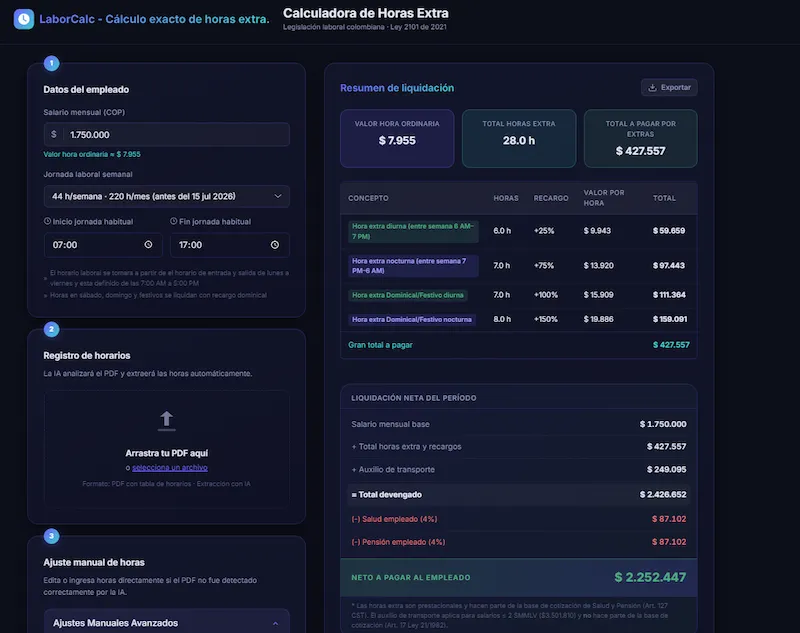Click the Total horas extra 28.0 h card
The height and width of the screenshot is (633, 800).
[x=519, y=138]
